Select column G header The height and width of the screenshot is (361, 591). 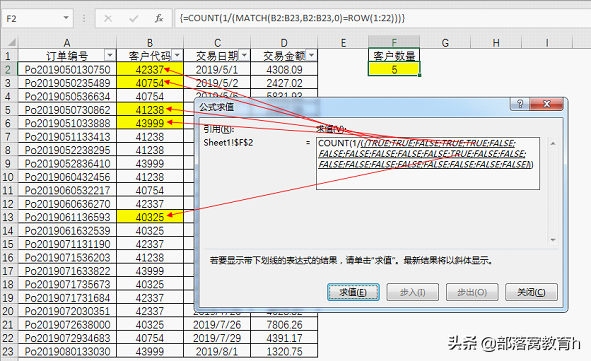tap(445, 43)
